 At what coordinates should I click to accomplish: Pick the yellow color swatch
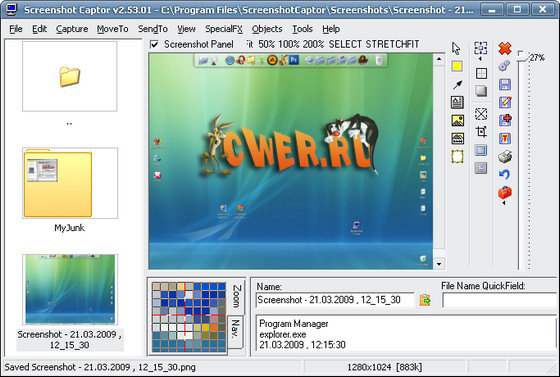click(x=457, y=66)
